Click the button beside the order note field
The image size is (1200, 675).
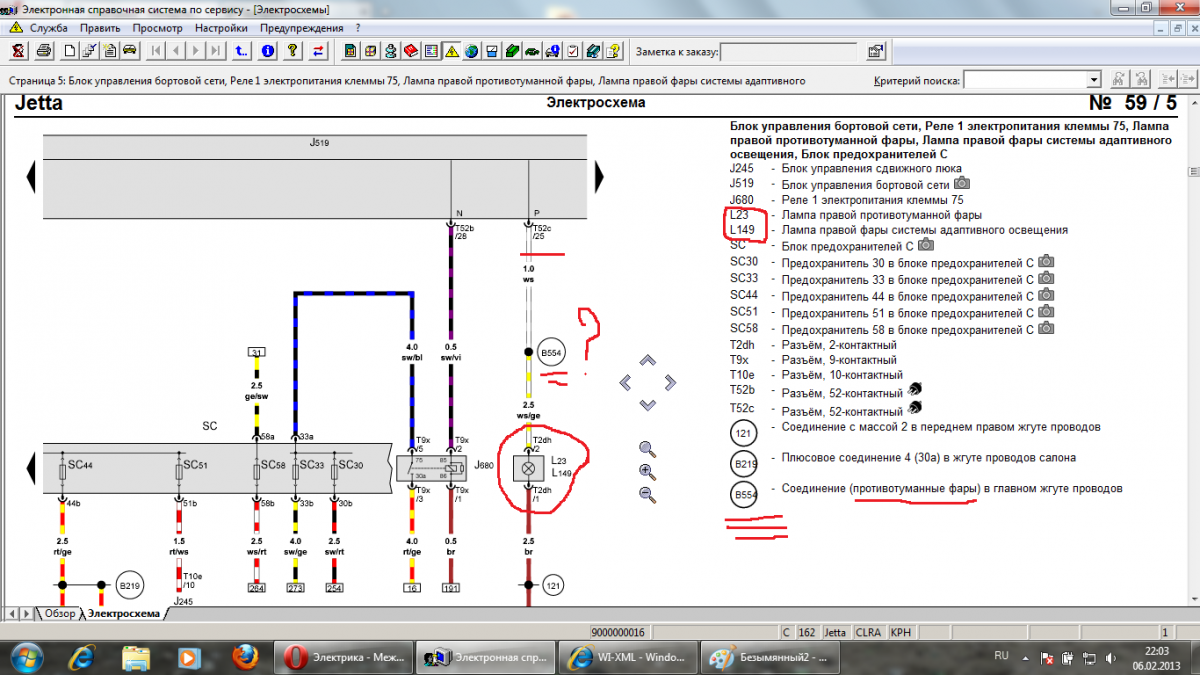(x=875, y=51)
